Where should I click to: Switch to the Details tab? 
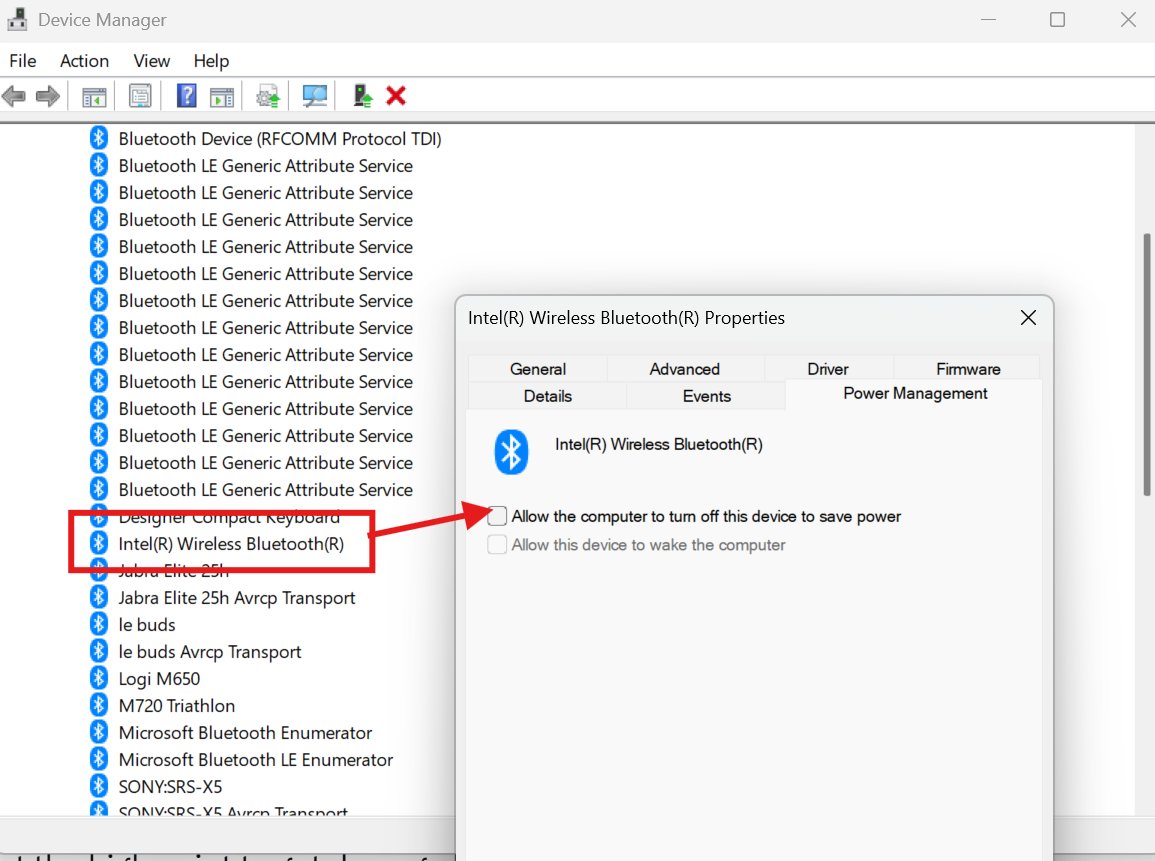(547, 396)
